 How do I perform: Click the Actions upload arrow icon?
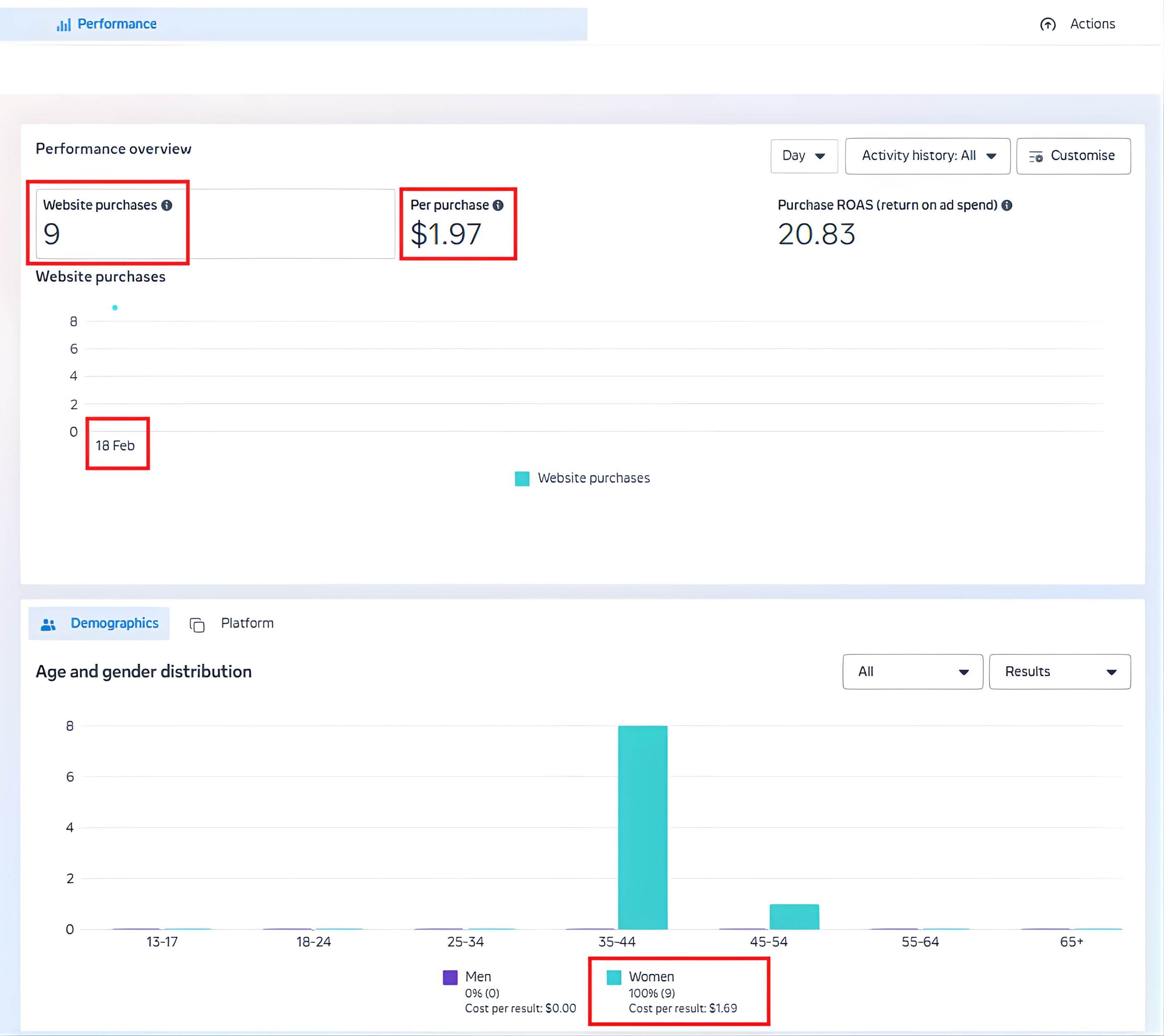click(x=1047, y=24)
